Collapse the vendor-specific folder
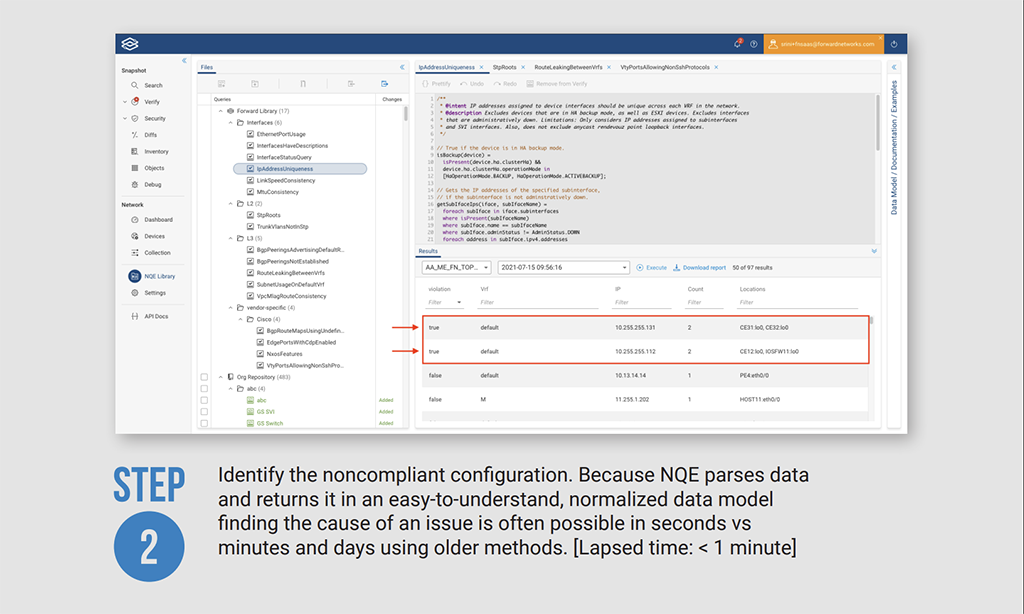1024x614 pixels. pyautogui.click(x=231, y=308)
